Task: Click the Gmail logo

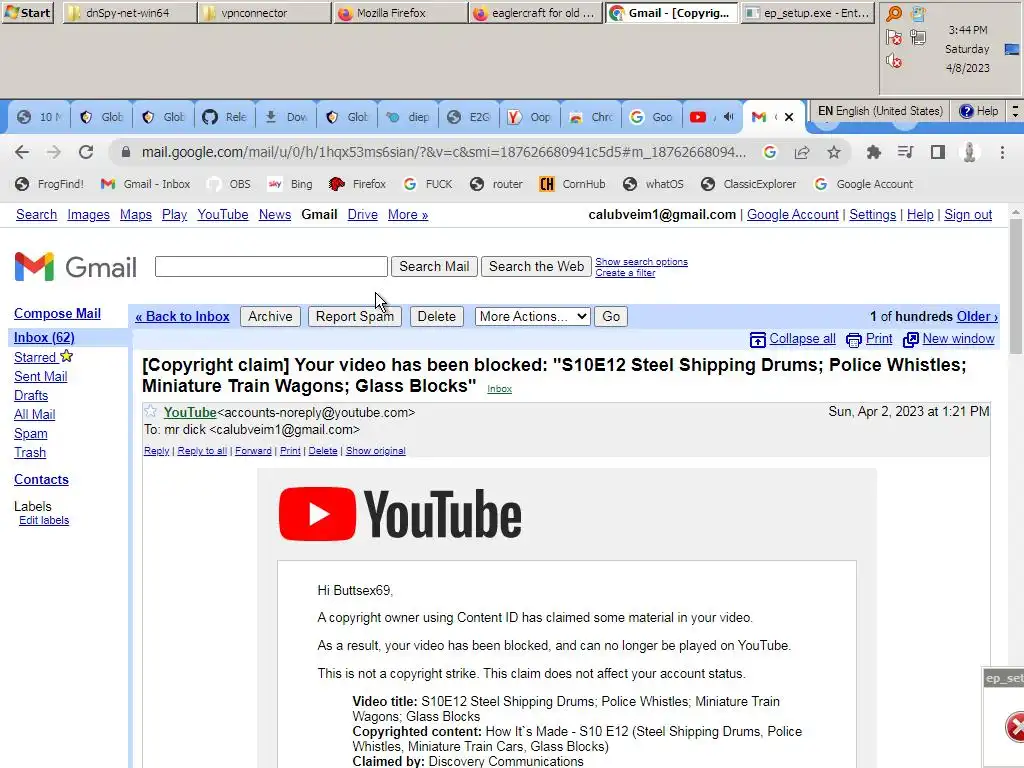Action: point(76,266)
